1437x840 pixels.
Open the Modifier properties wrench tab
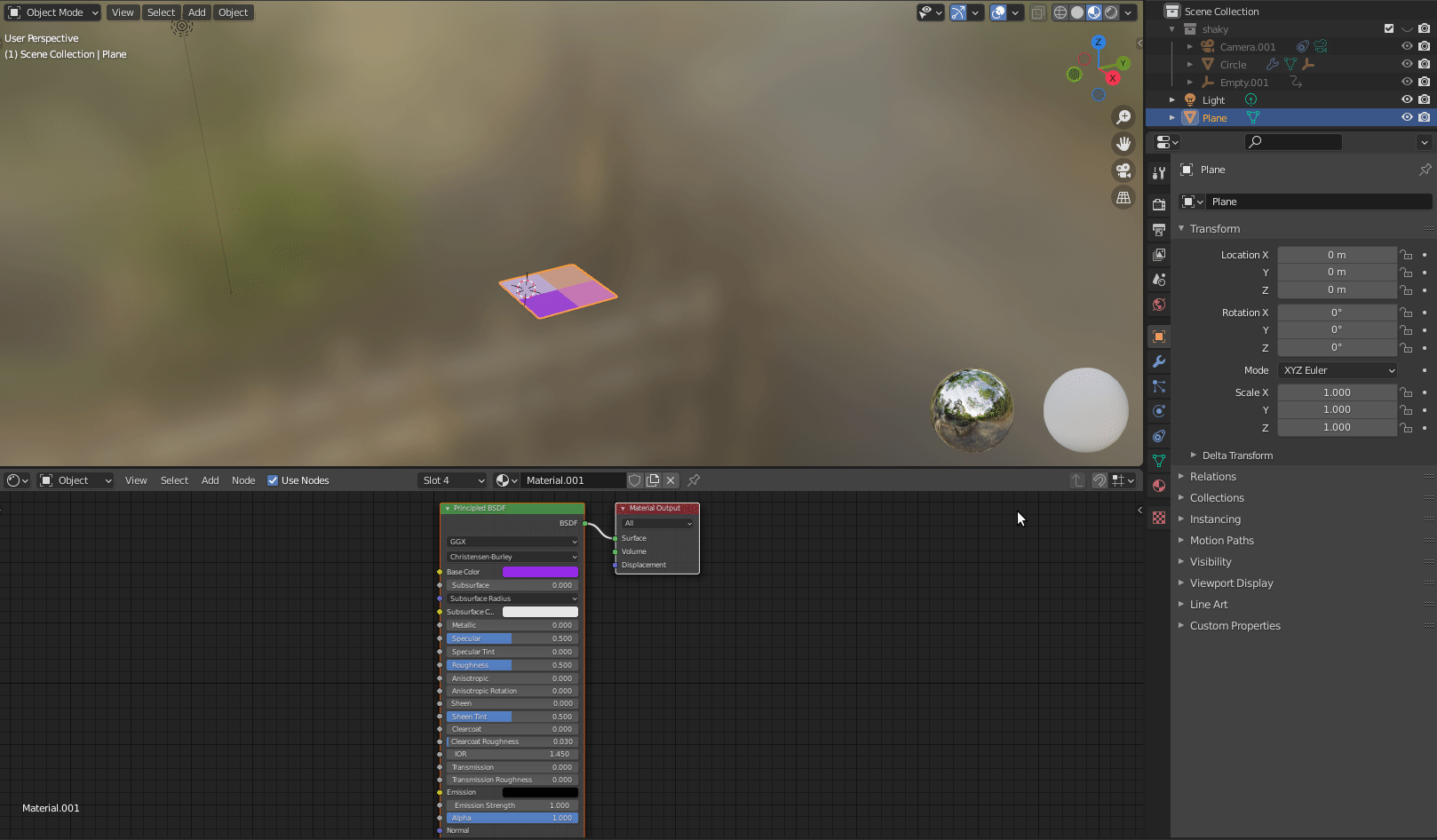pyautogui.click(x=1158, y=361)
